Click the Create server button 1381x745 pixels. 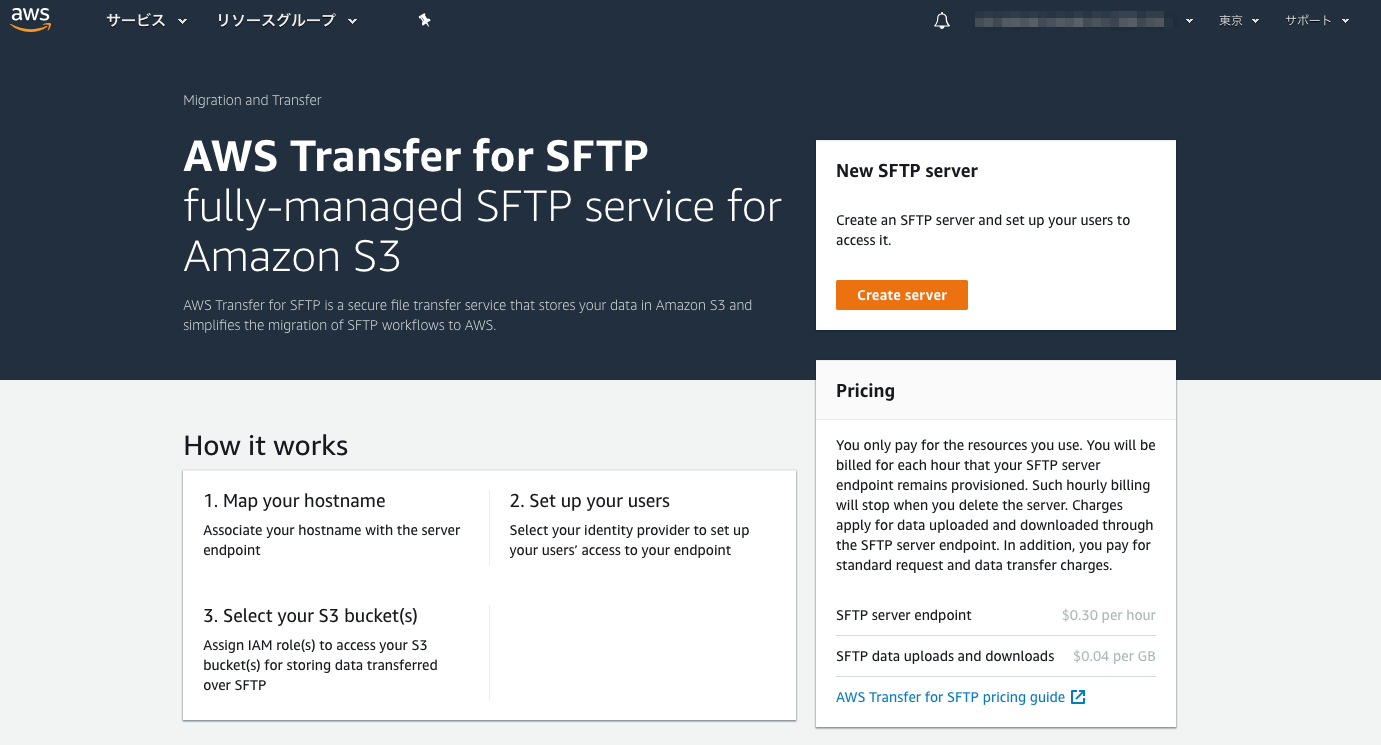[901, 295]
